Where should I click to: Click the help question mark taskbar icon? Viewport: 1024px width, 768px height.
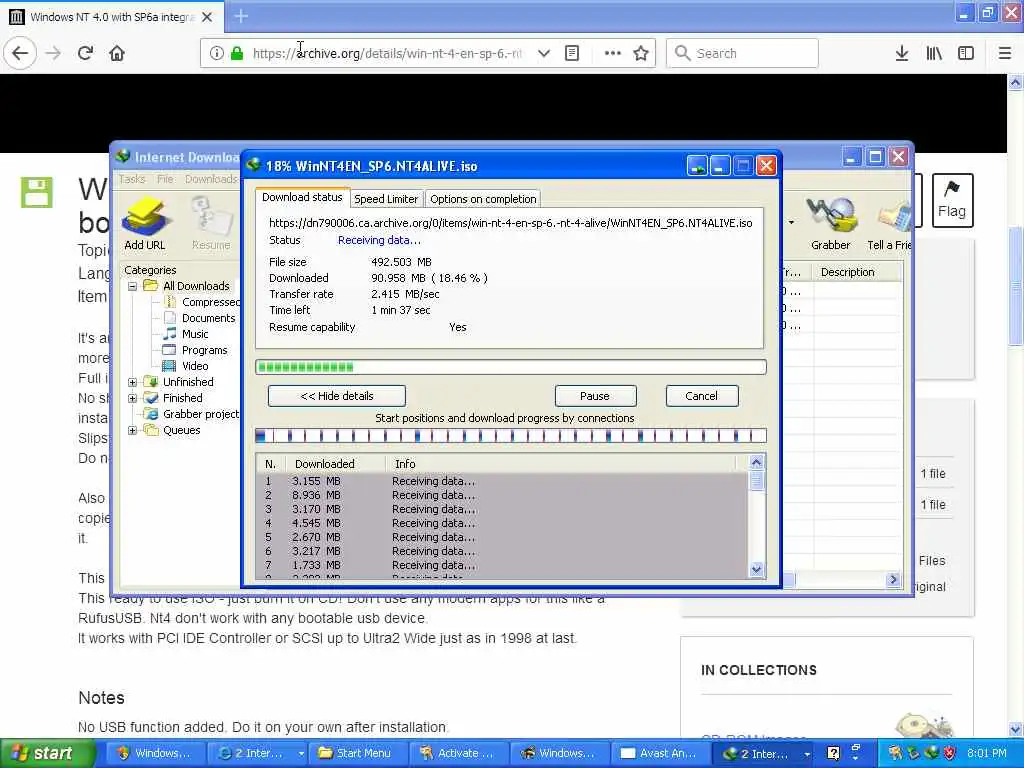tap(833, 753)
